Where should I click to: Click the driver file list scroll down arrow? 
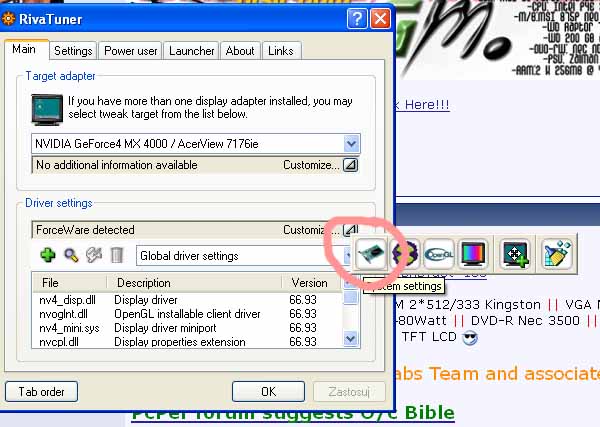[351, 339]
